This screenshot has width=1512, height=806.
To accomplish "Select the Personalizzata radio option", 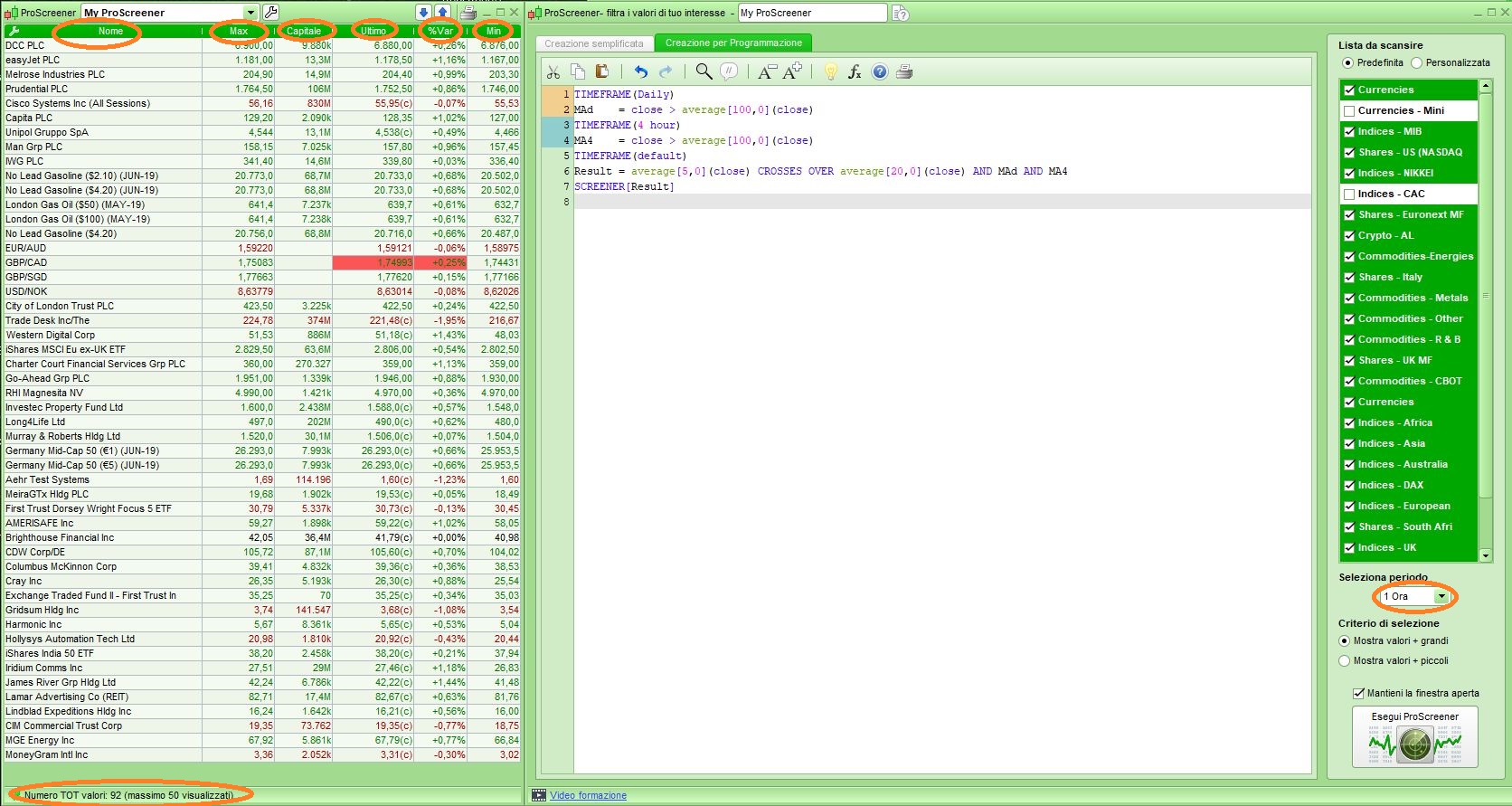I will 1418,63.
